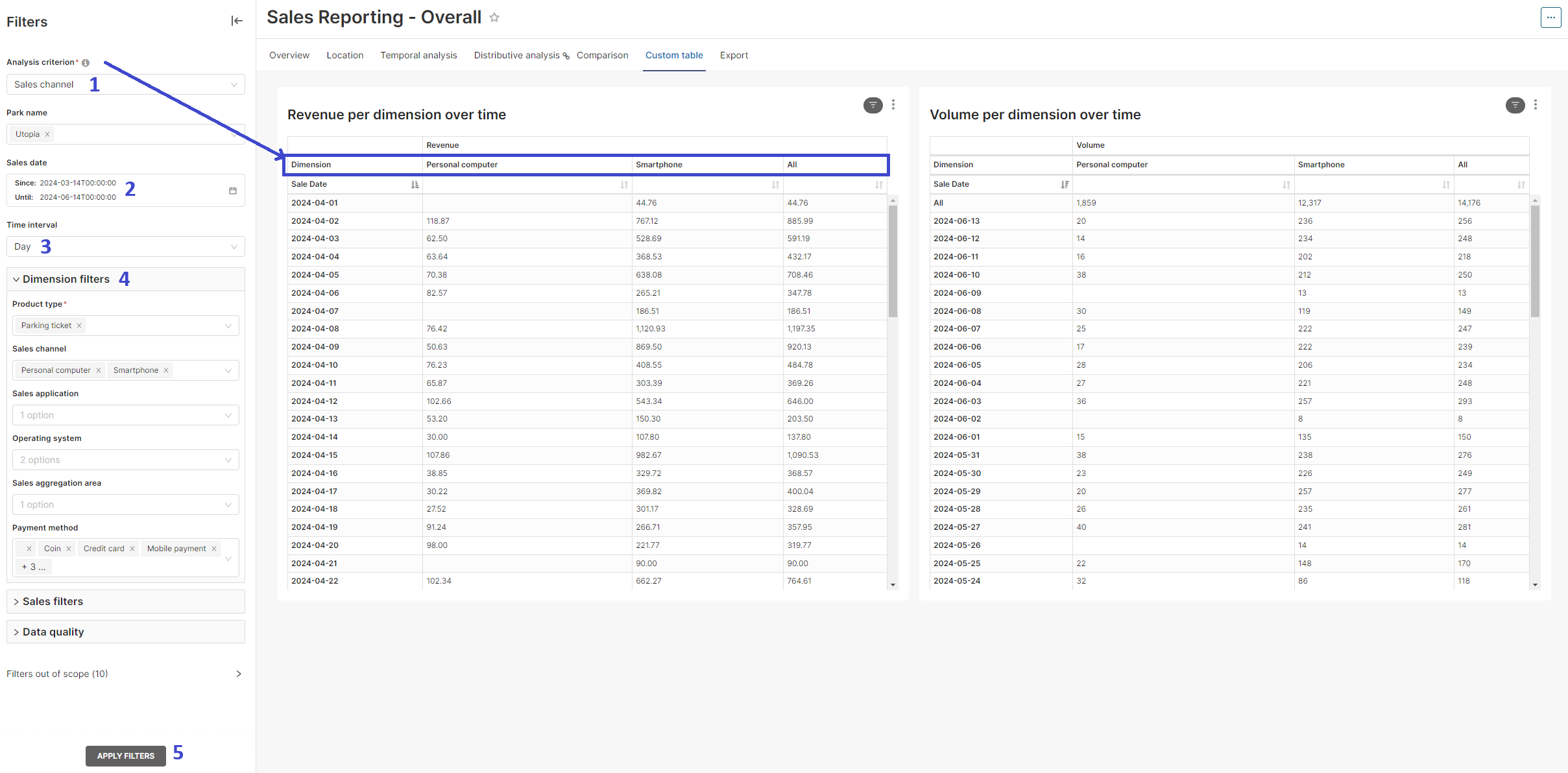1568x773 pixels.
Task: Switch to the Temporal analysis tab
Action: click(x=418, y=55)
